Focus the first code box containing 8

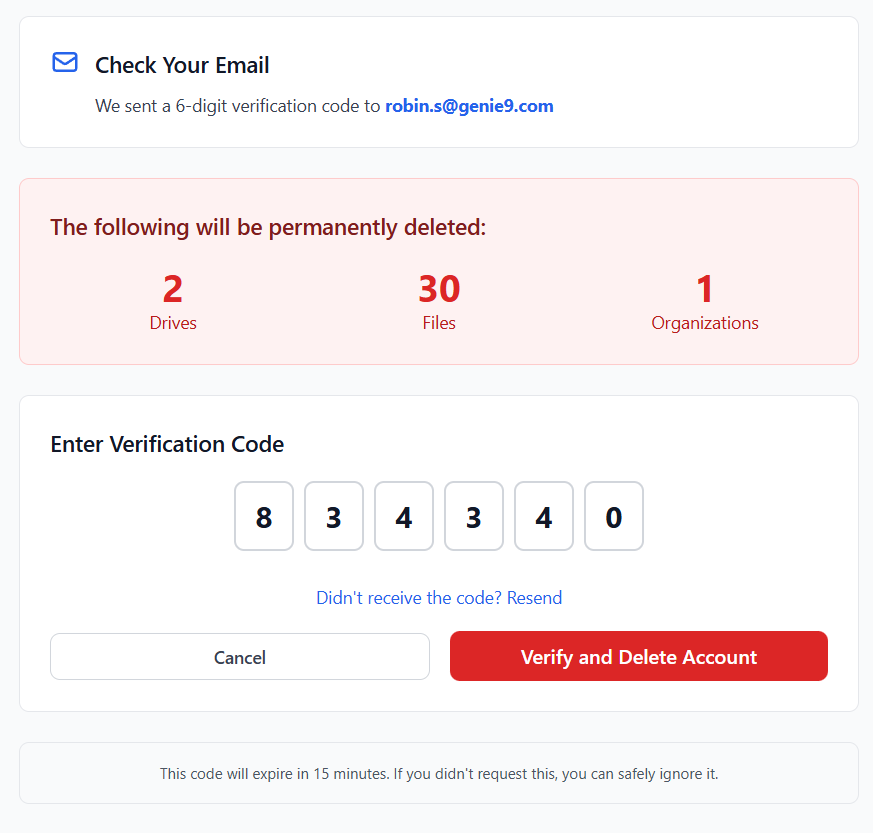pyautogui.click(x=264, y=516)
